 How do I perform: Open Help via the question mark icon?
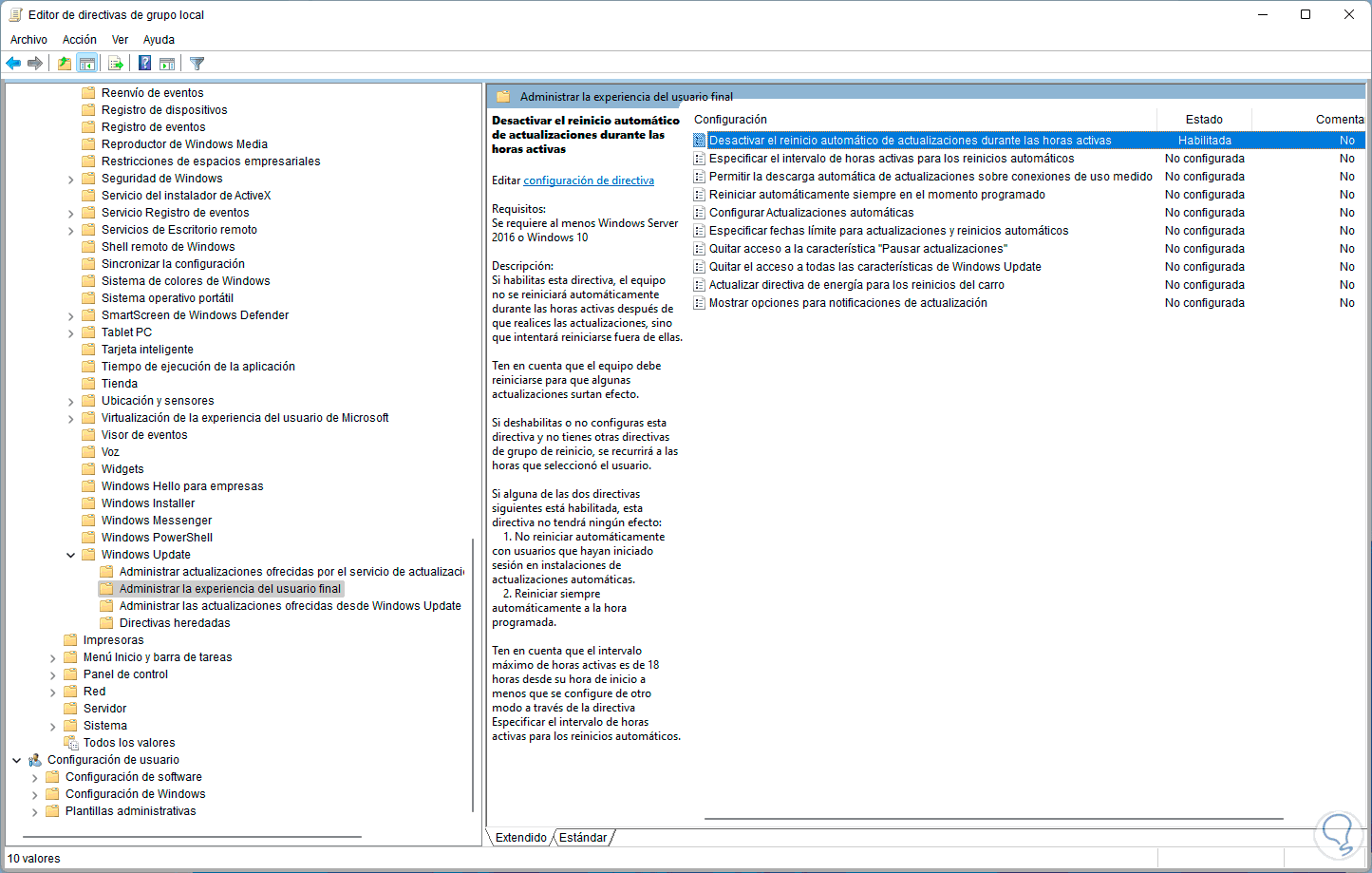[144, 64]
